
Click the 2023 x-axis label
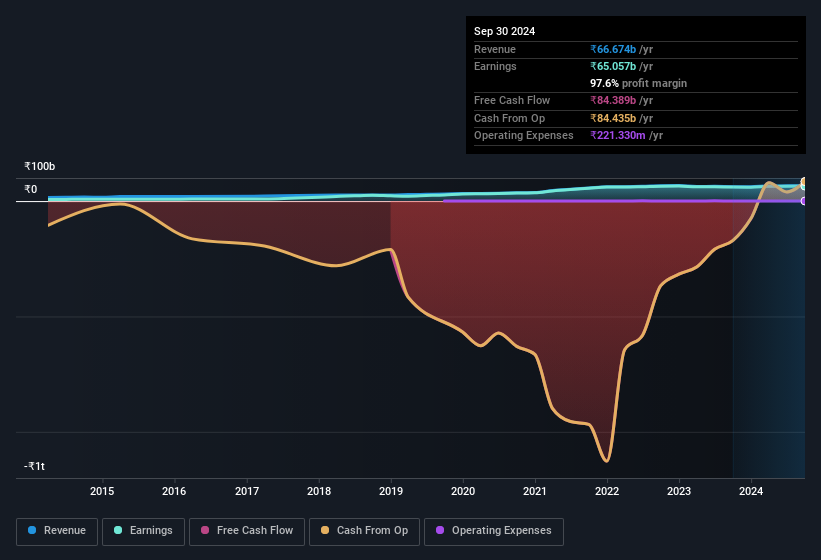(679, 491)
